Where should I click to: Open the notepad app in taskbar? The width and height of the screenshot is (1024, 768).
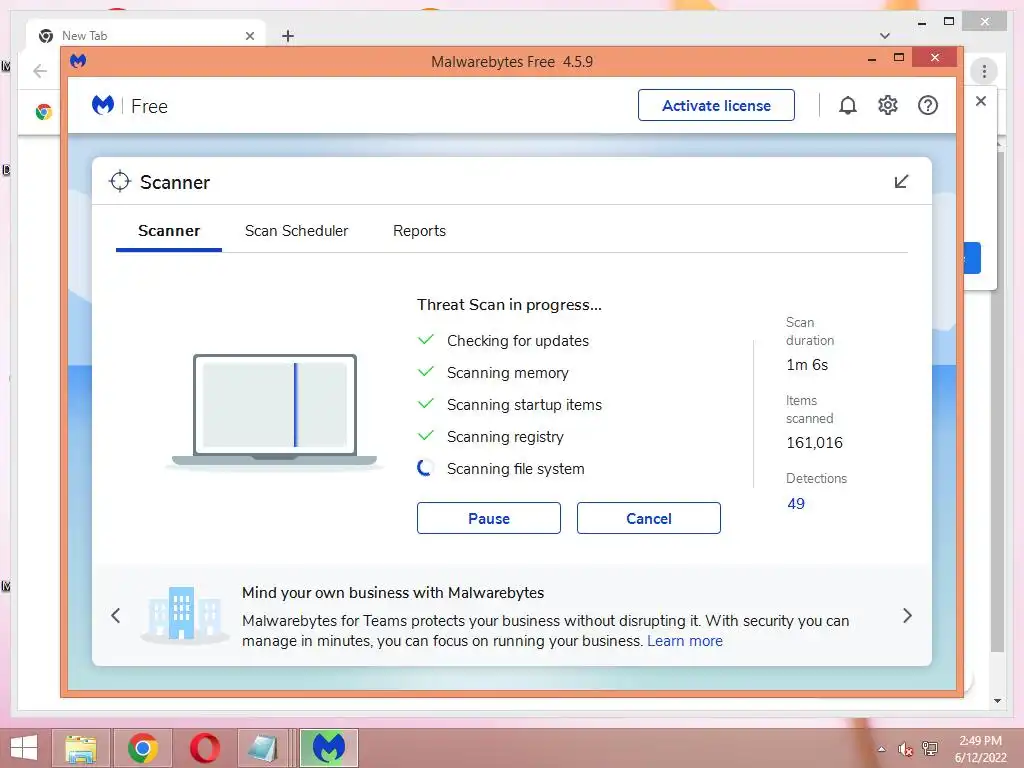263,747
